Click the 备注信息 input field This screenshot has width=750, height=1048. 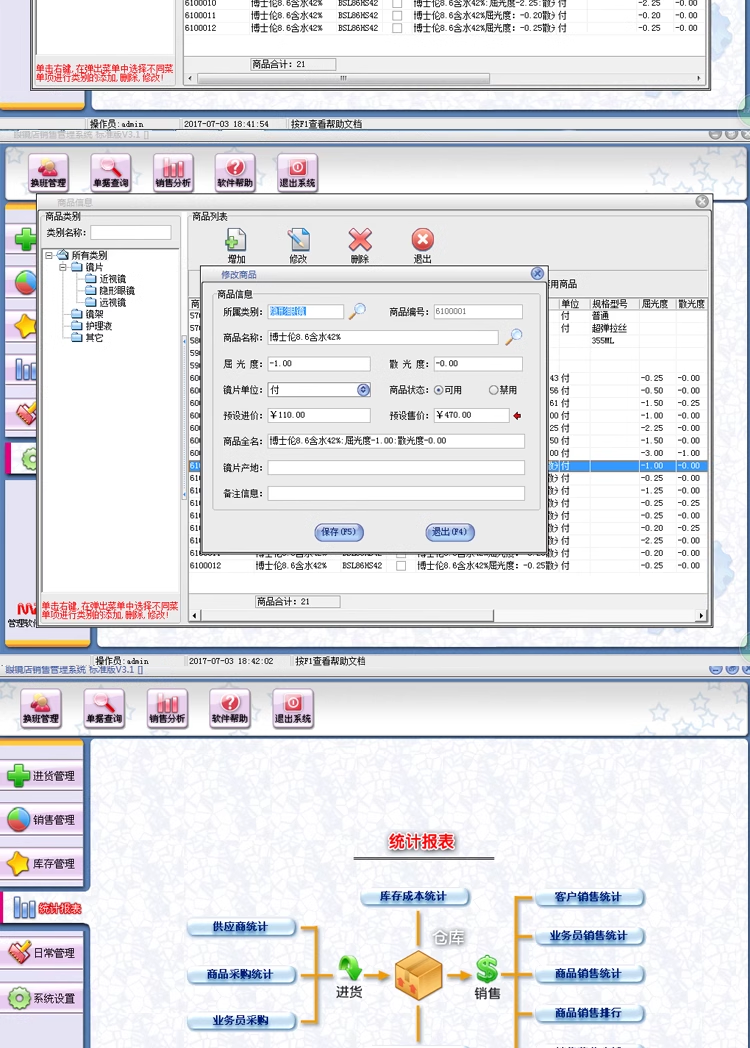[396, 494]
